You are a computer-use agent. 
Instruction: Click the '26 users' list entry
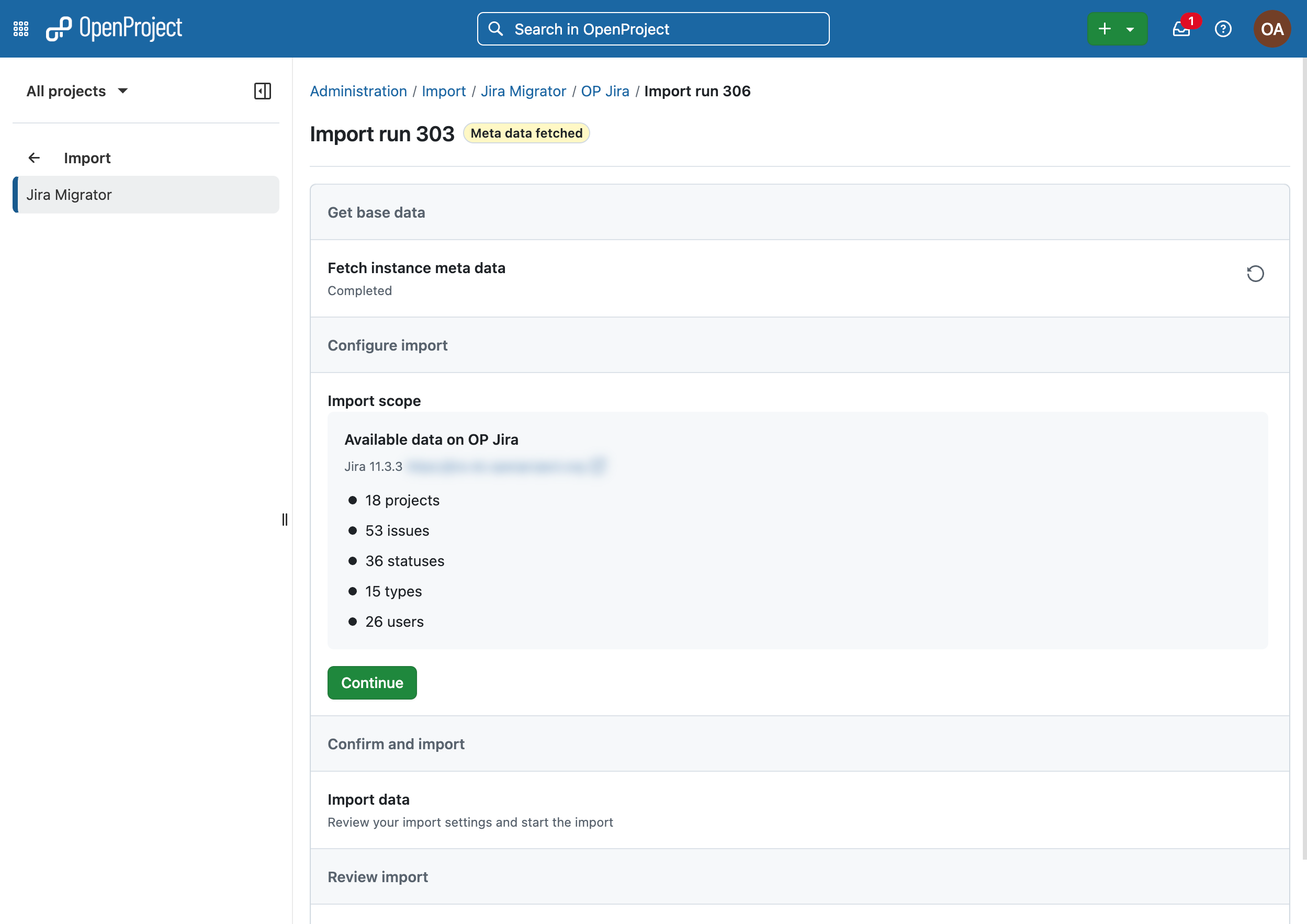click(x=395, y=622)
